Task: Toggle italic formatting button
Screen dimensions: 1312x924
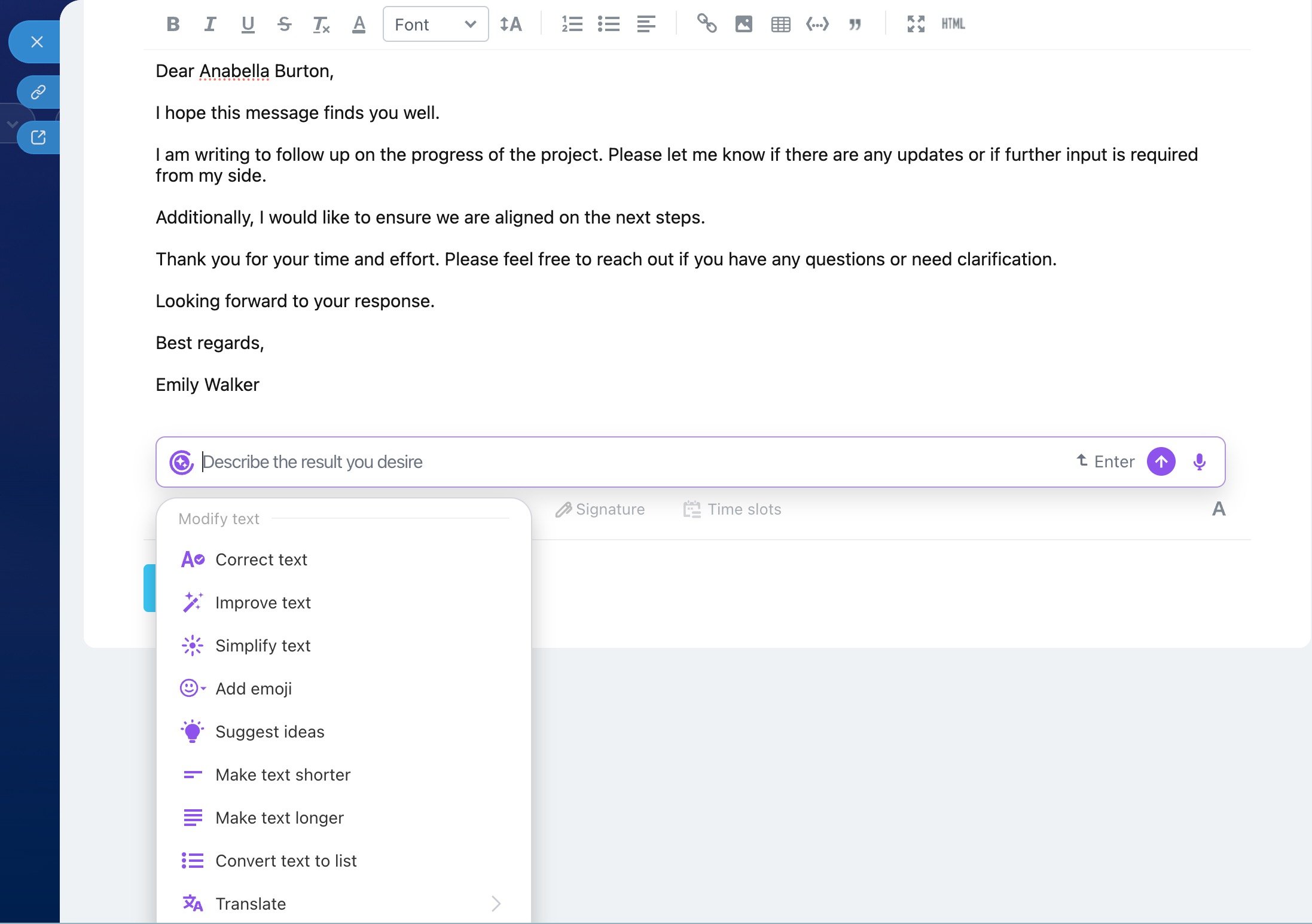Action: tap(210, 25)
